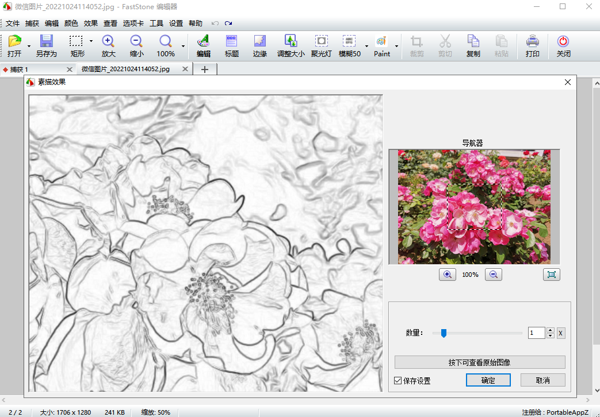Click the 数量 slider handle

pyautogui.click(x=443, y=333)
